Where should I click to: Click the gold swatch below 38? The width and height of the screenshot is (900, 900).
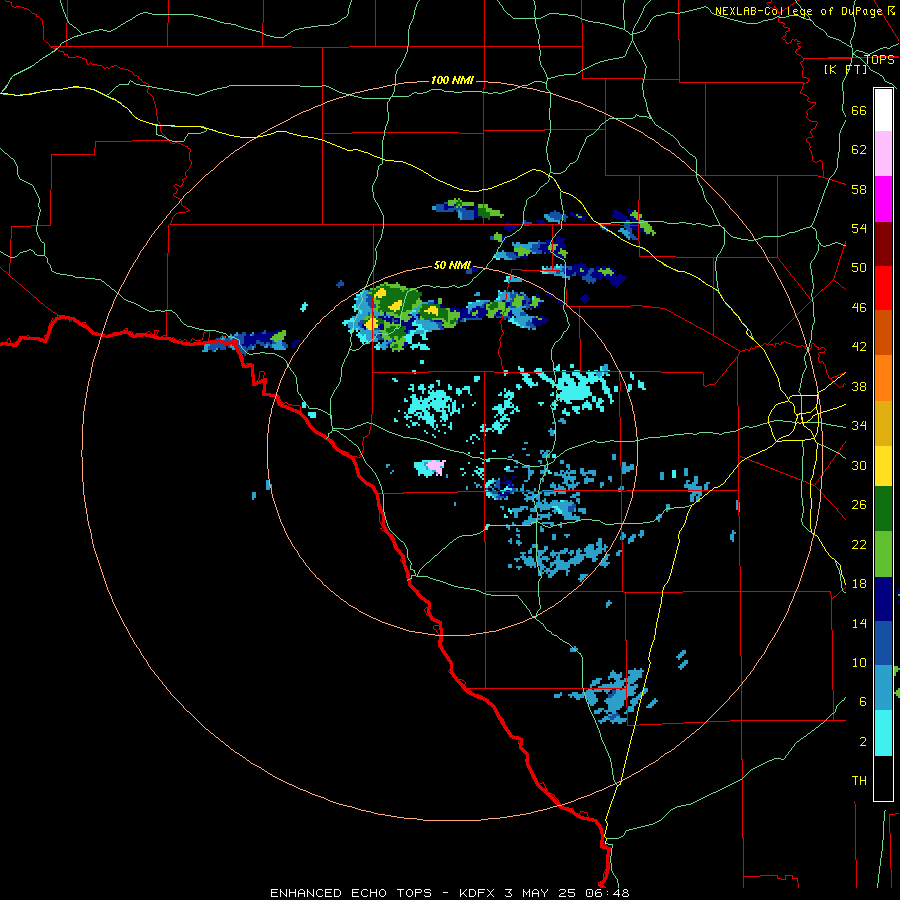click(883, 423)
